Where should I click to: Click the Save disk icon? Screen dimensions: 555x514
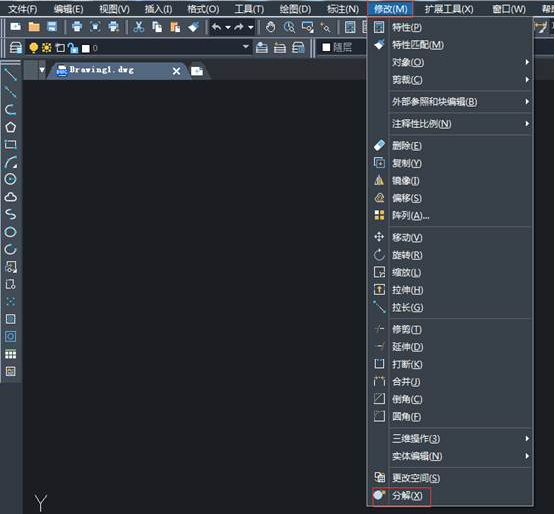pyautogui.click(x=52, y=27)
